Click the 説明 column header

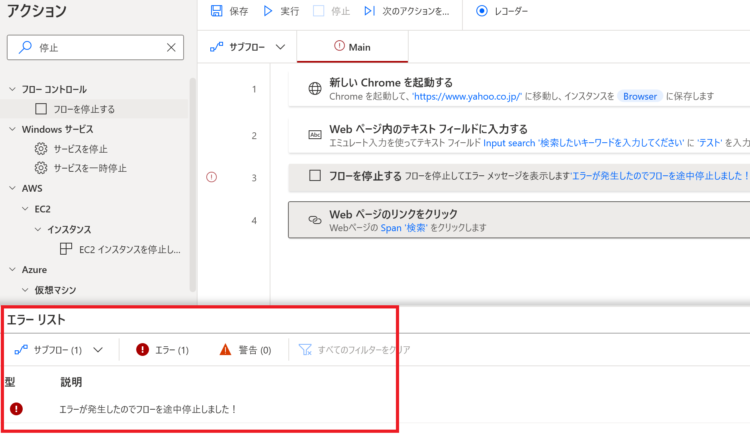click(71, 382)
